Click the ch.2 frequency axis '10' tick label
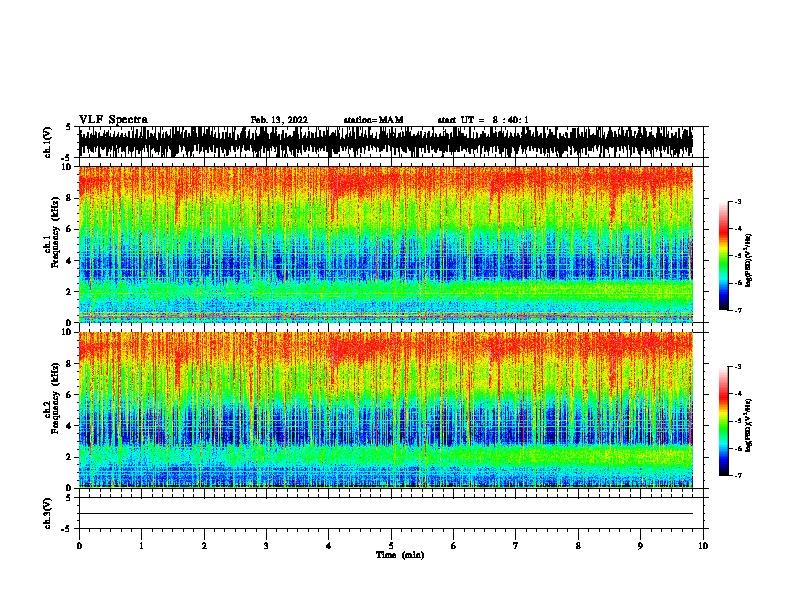Viewport: 792px width, 612px height. pos(68,332)
